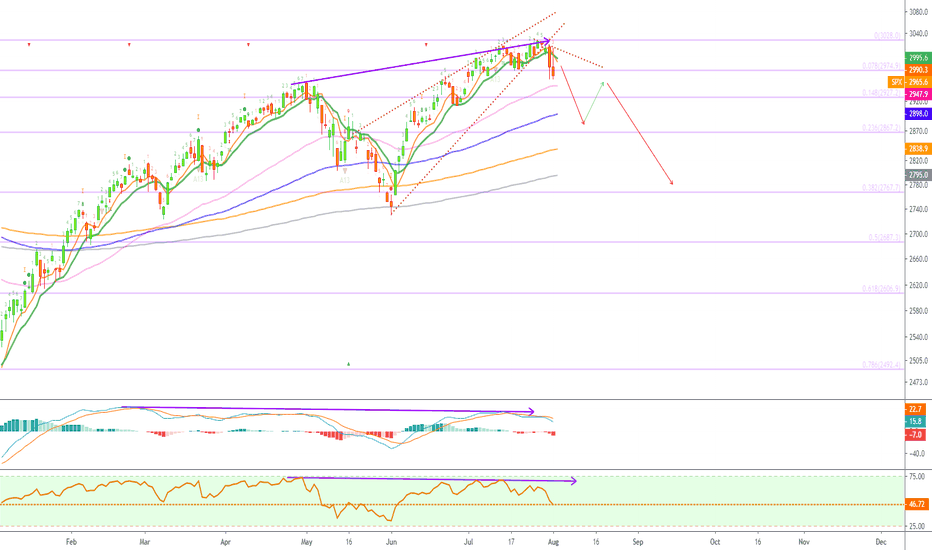932x550 pixels.
Task: Select the 0.786(2492.4) Fibonacci level label
Action: point(882,364)
